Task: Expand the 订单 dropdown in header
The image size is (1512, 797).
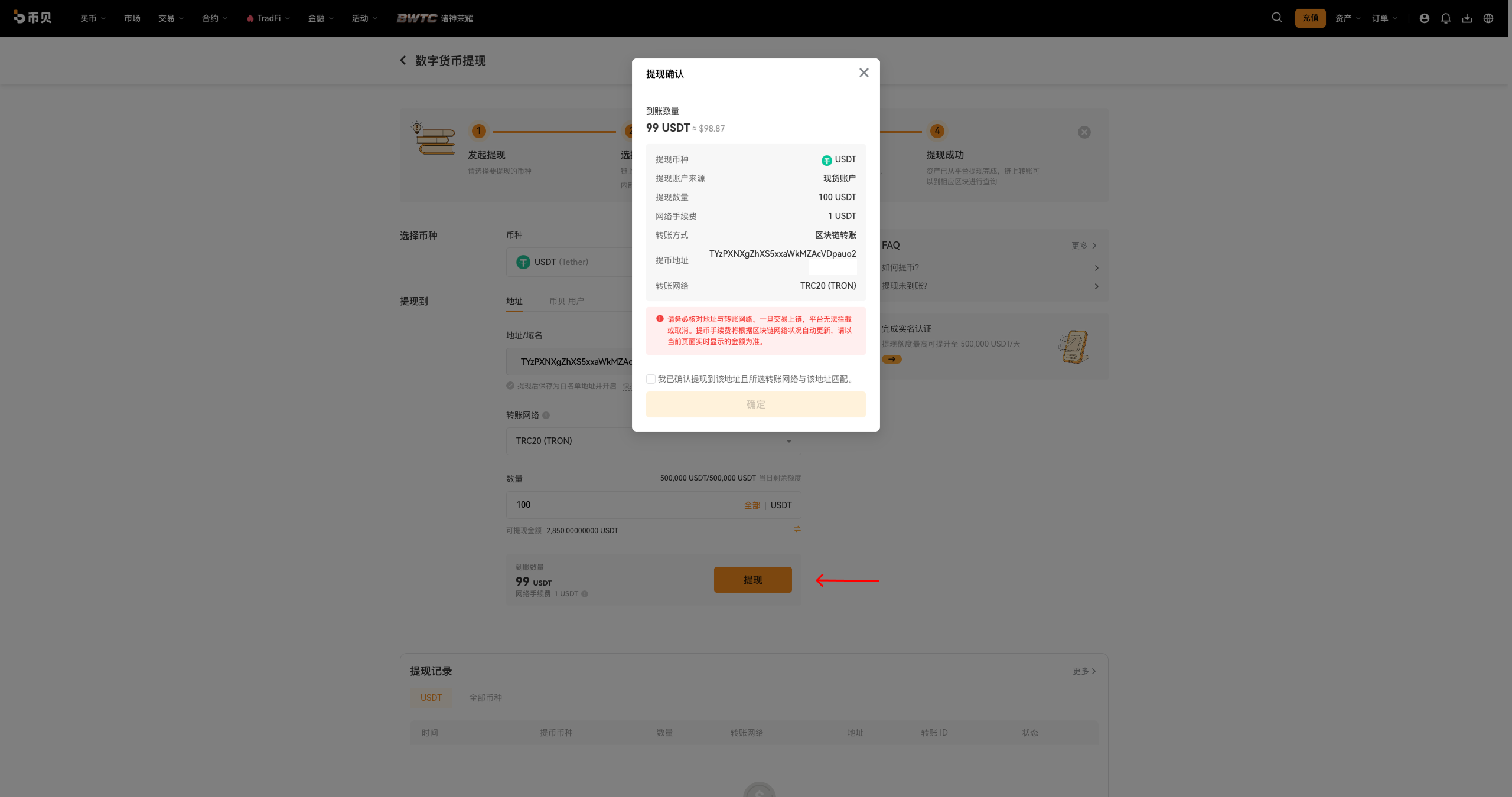Action: coord(1384,18)
